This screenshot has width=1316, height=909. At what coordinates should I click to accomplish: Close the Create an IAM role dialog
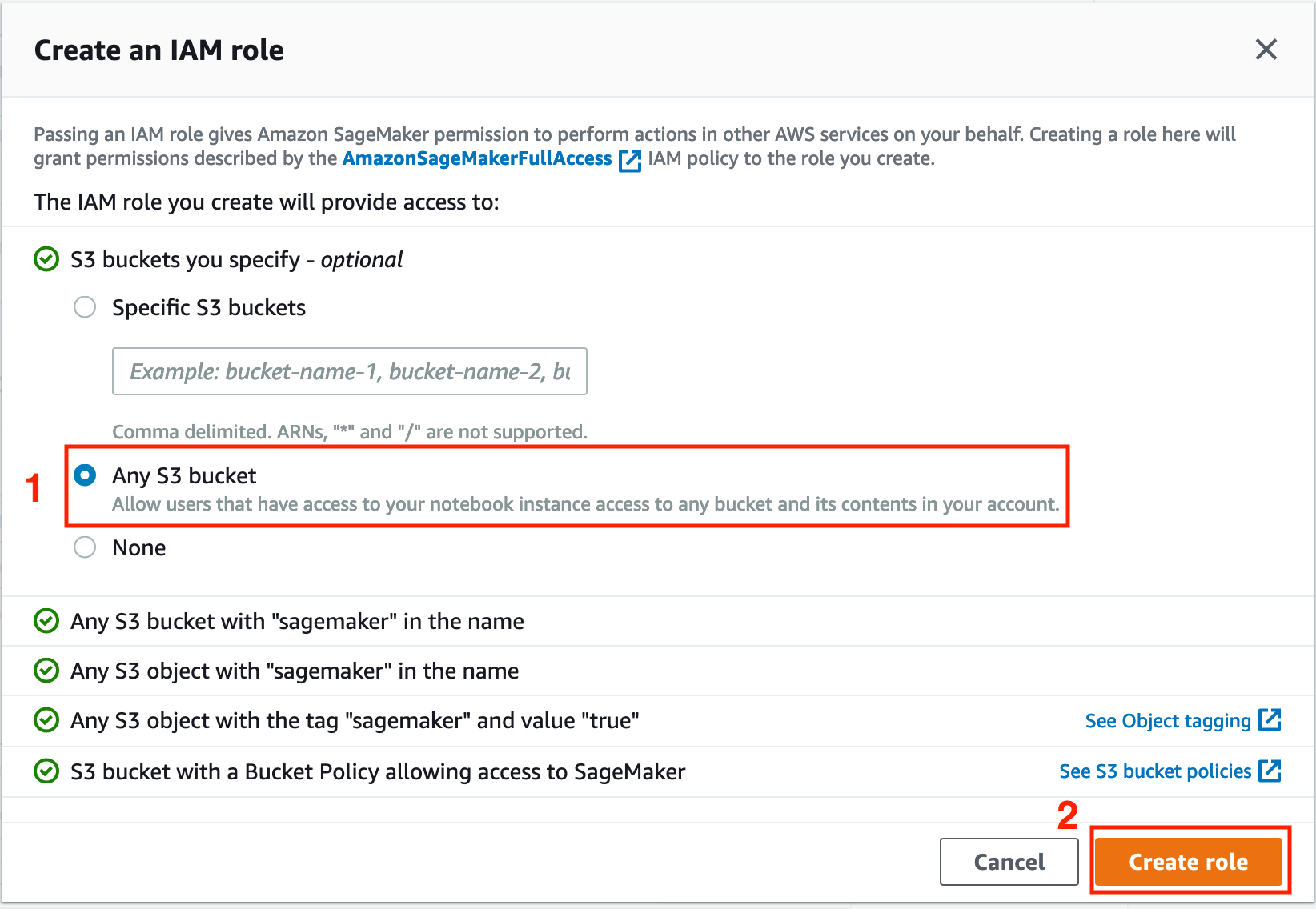pyautogui.click(x=1266, y=50)
